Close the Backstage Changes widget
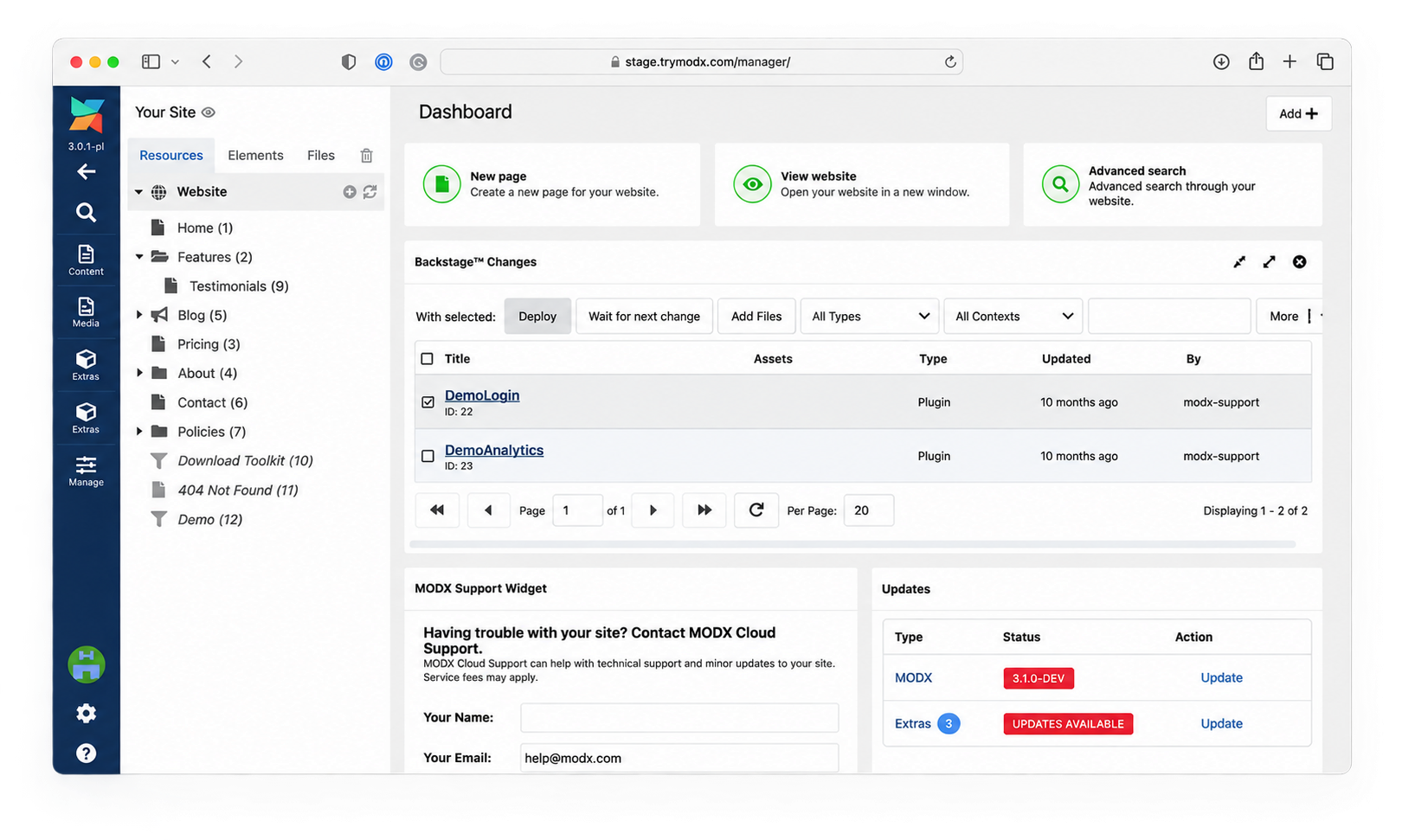 tap(1299, 262)
